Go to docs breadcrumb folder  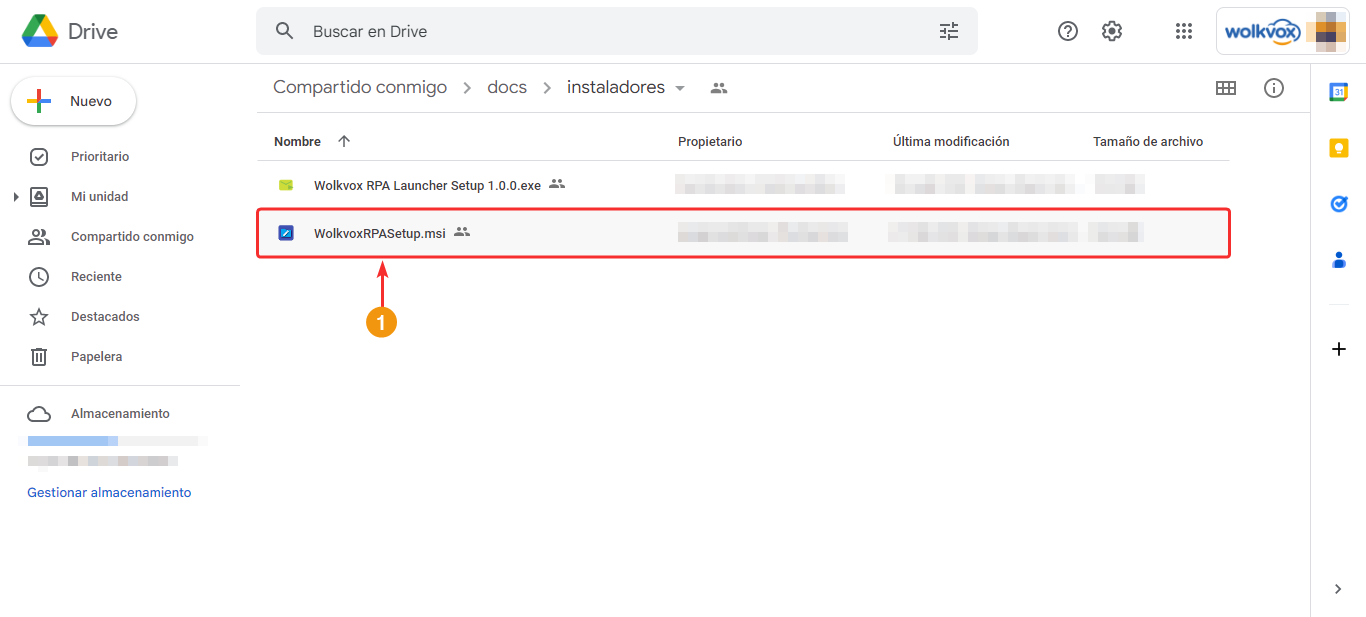click(507, 88)
